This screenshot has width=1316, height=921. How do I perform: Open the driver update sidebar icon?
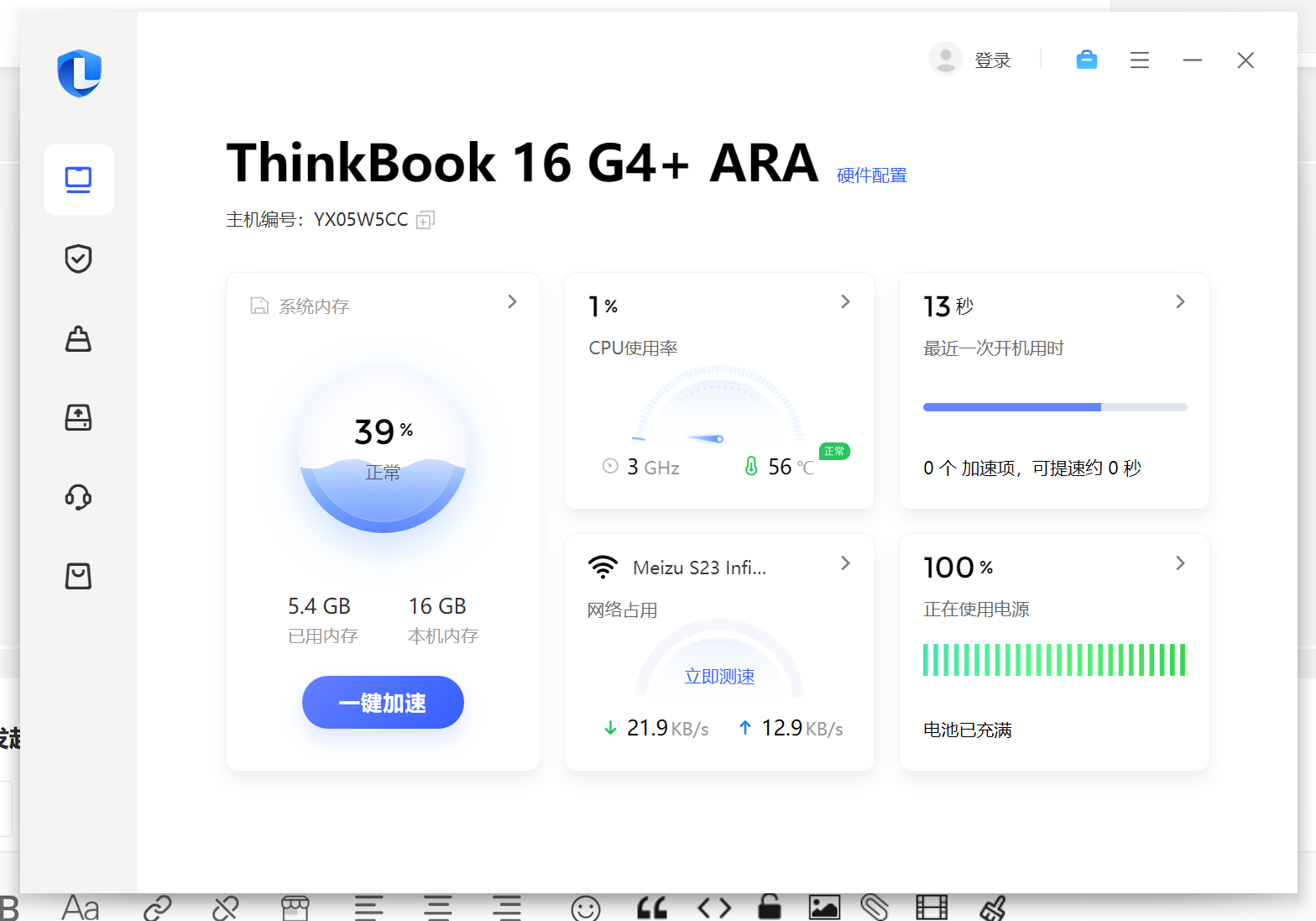(x=78, y=417)
